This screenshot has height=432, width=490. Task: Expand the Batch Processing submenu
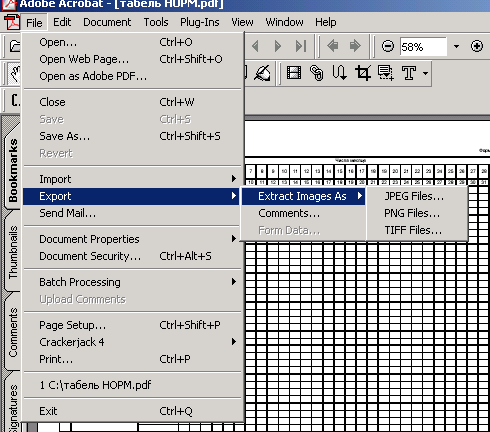point(131,282)
